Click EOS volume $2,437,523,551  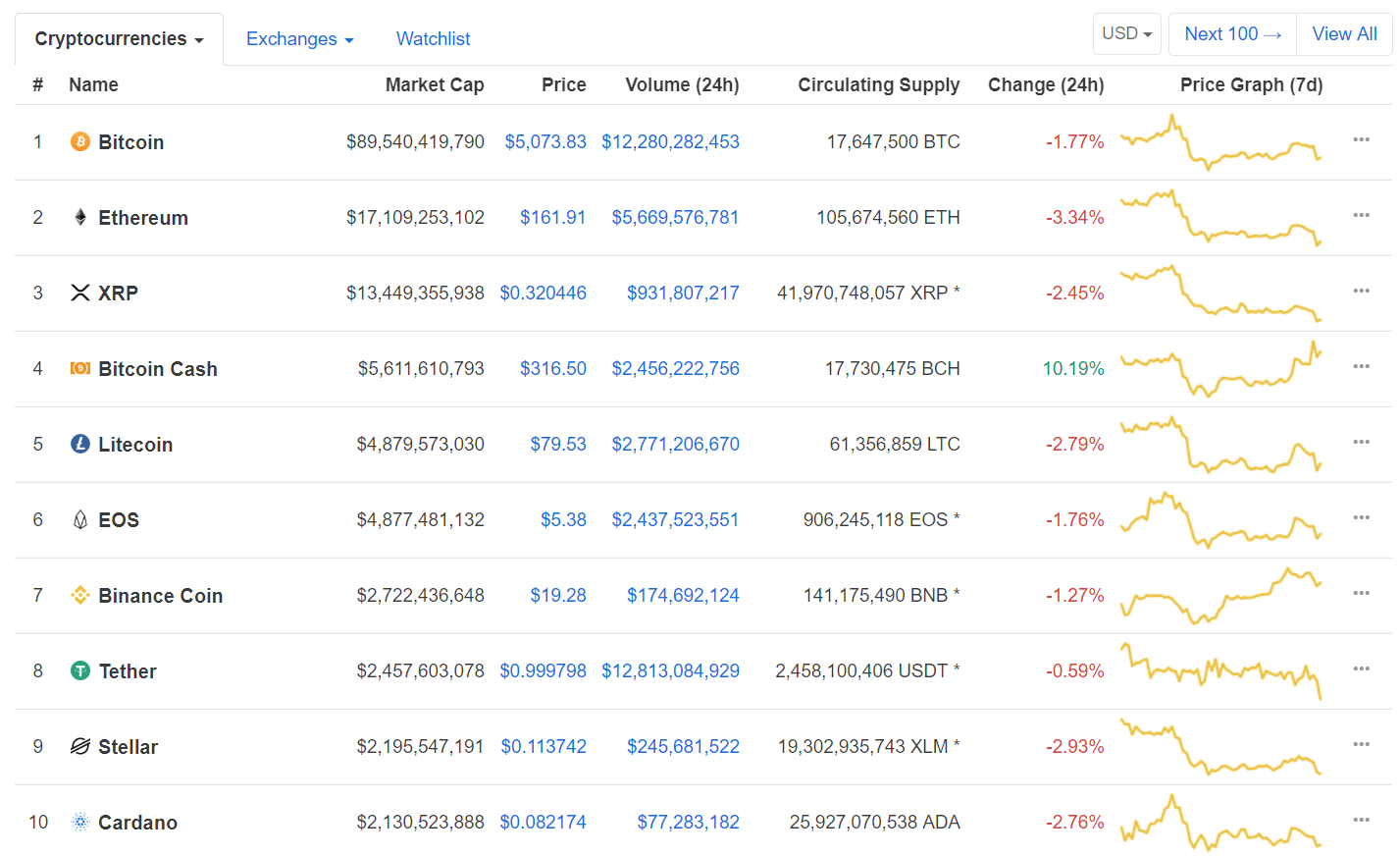(675, 519)
